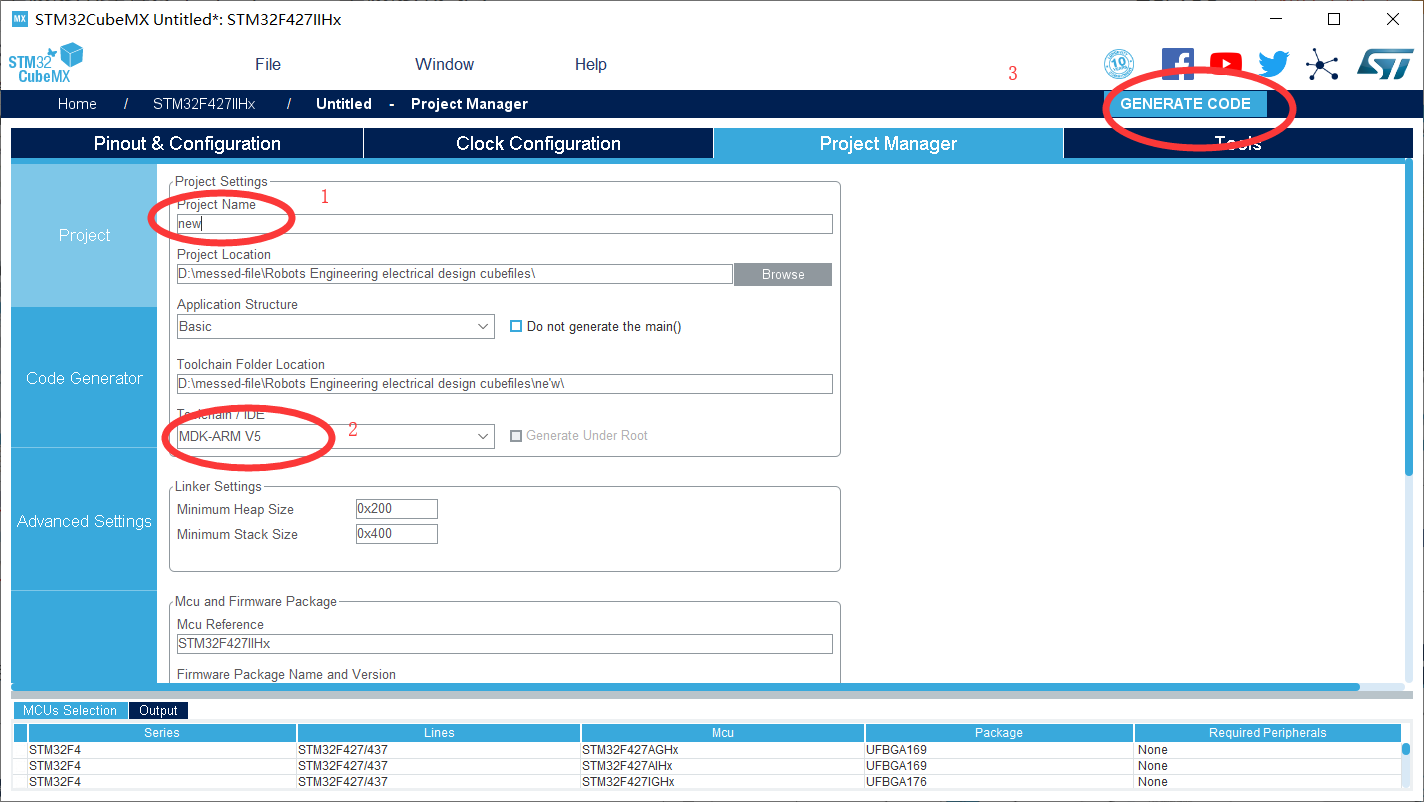1424x802 pixels.
Task: Select the STM32F427AGHx table row
Action: [707, 750]
